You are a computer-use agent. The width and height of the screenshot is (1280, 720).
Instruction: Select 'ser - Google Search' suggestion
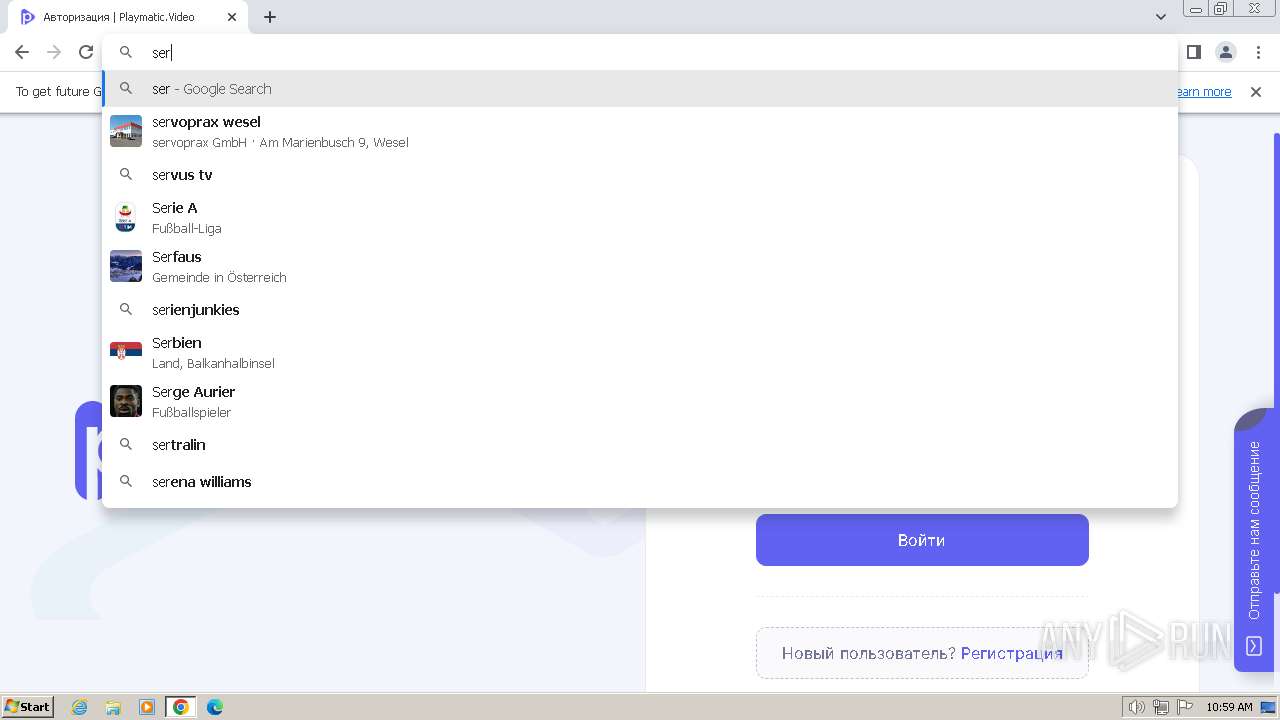640,89
